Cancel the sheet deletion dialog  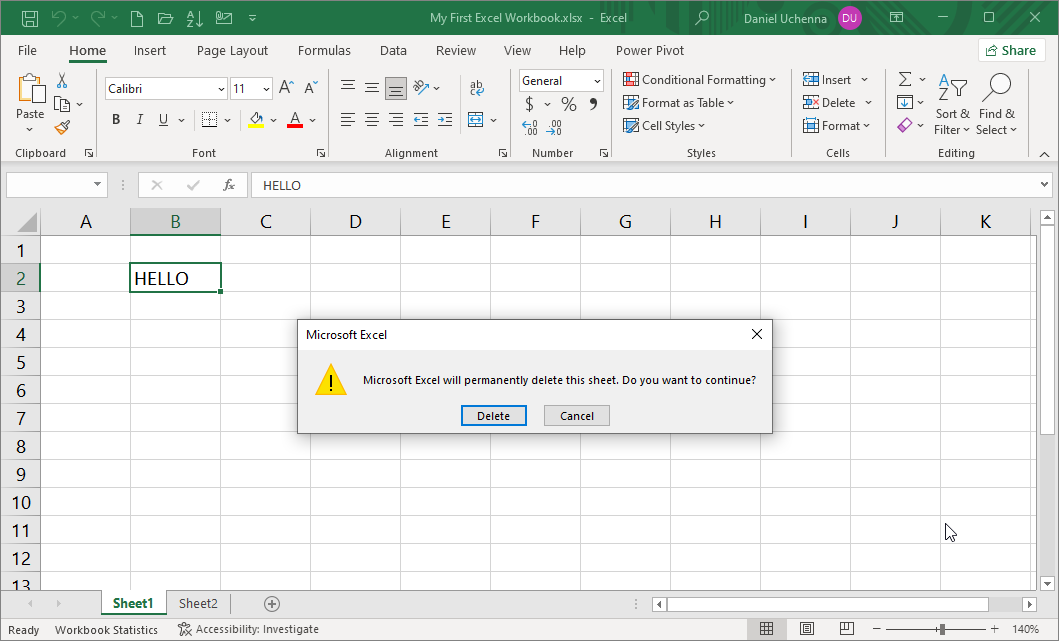(577, 415)
